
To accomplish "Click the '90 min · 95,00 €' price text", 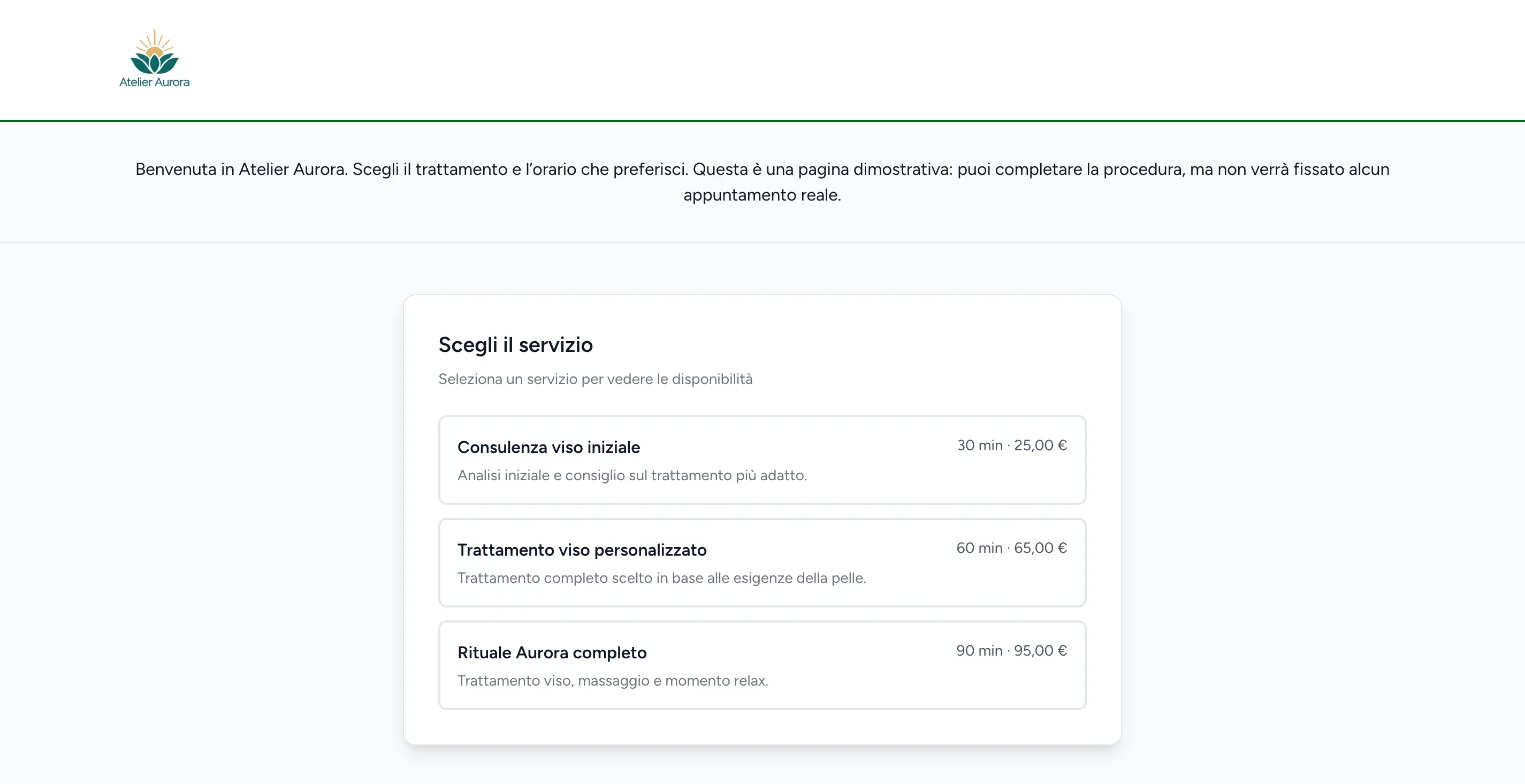I will [x=1012, y=651].
